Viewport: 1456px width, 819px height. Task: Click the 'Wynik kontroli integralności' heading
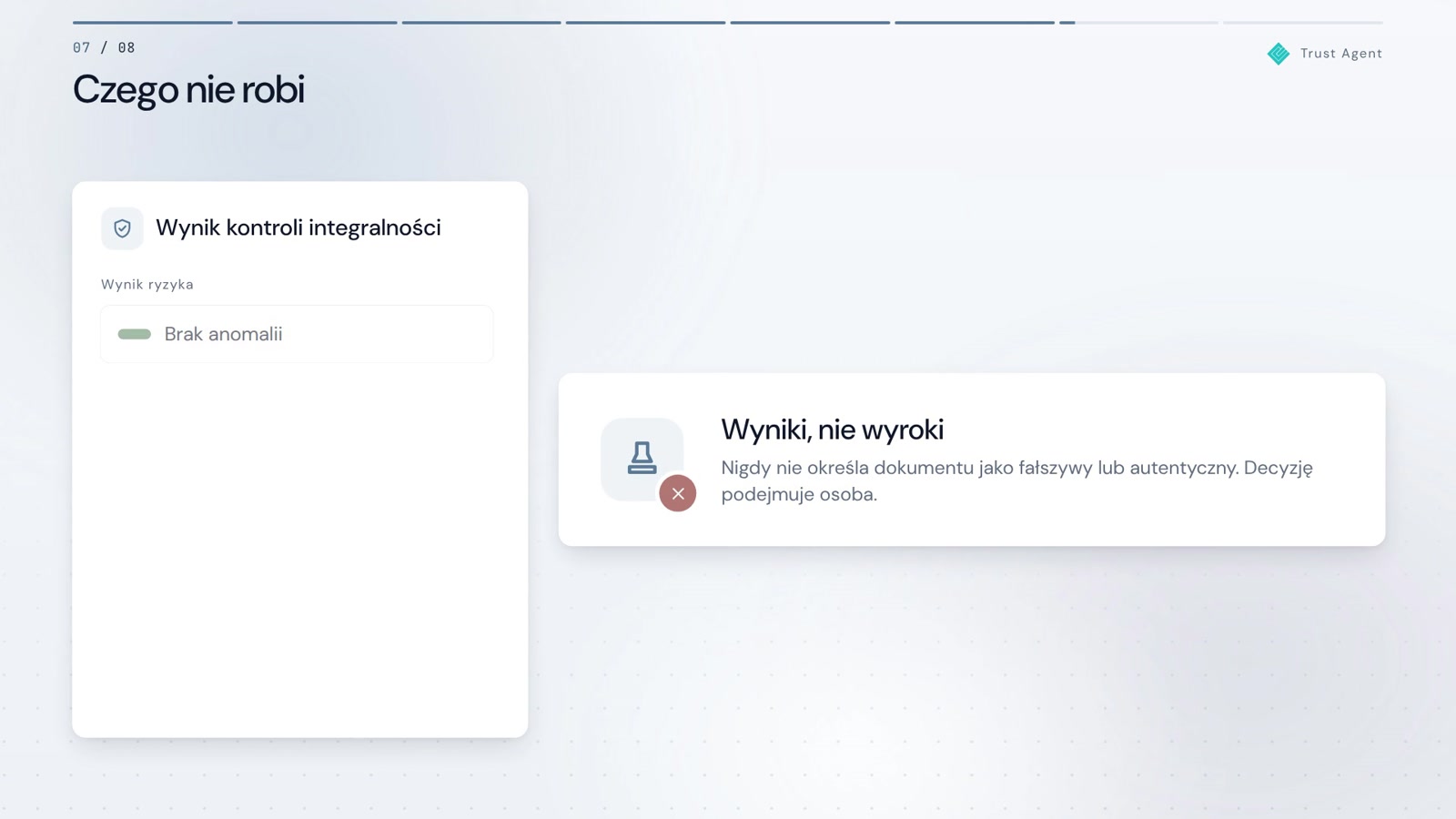tap(298, 227)
